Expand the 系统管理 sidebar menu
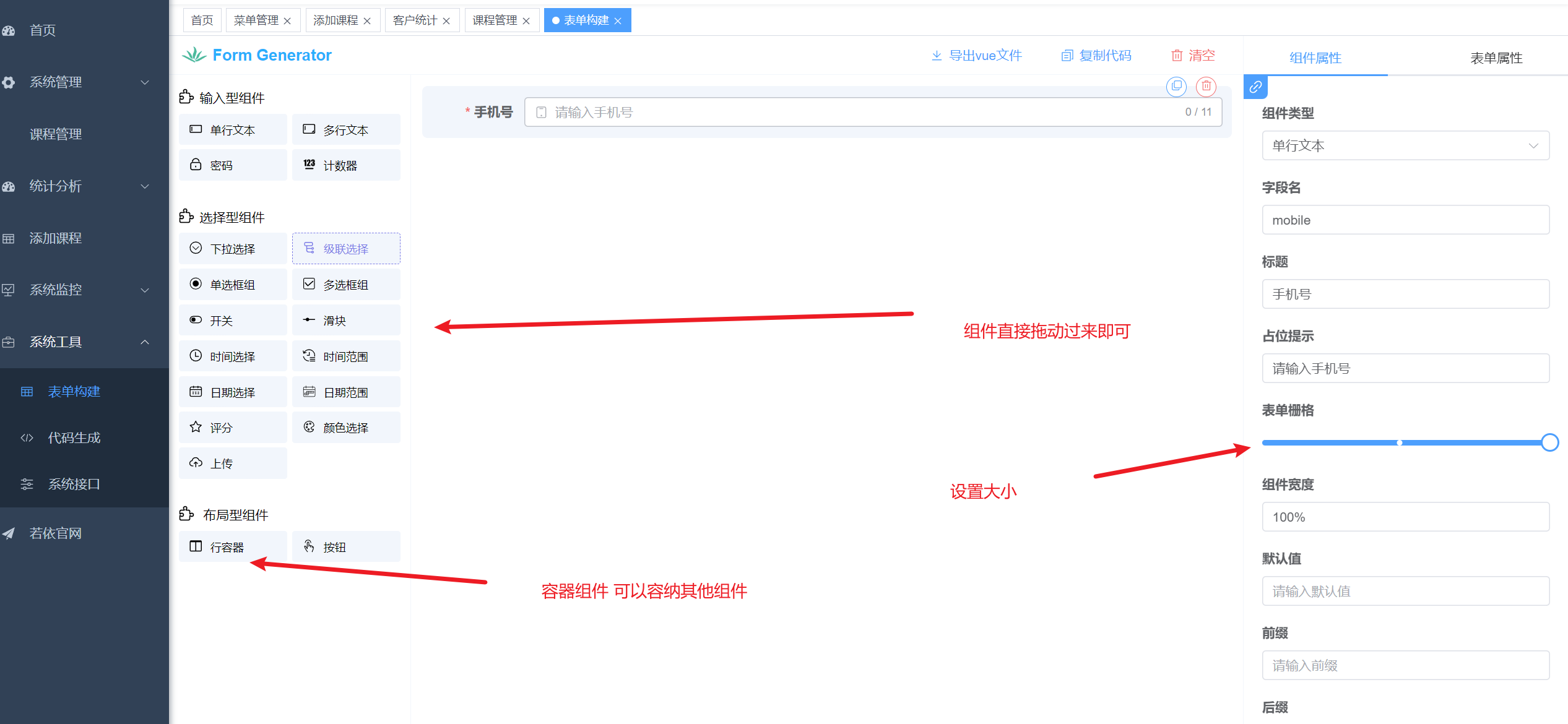The image size is (1568, 724). (x=84, y=82)
